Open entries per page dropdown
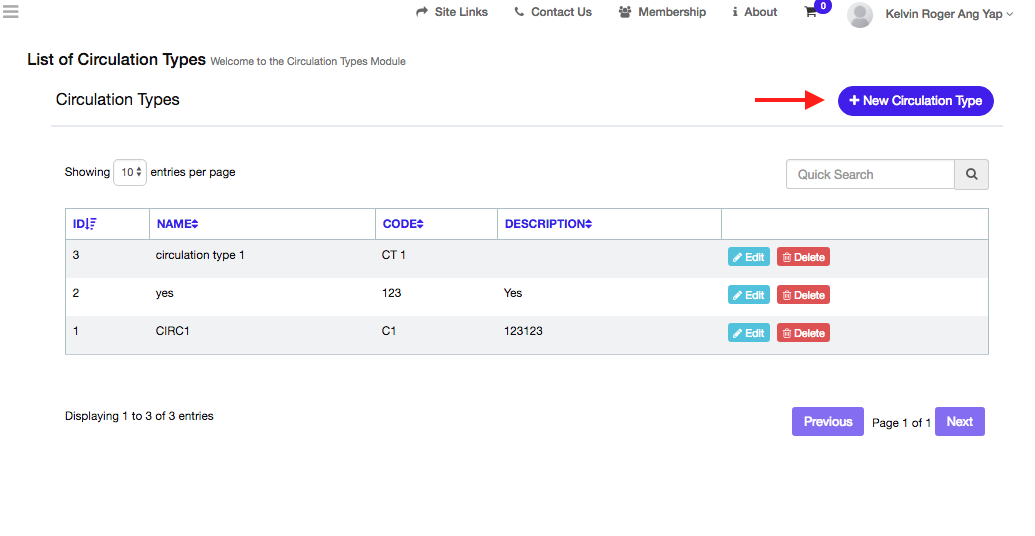 [130, 172]
